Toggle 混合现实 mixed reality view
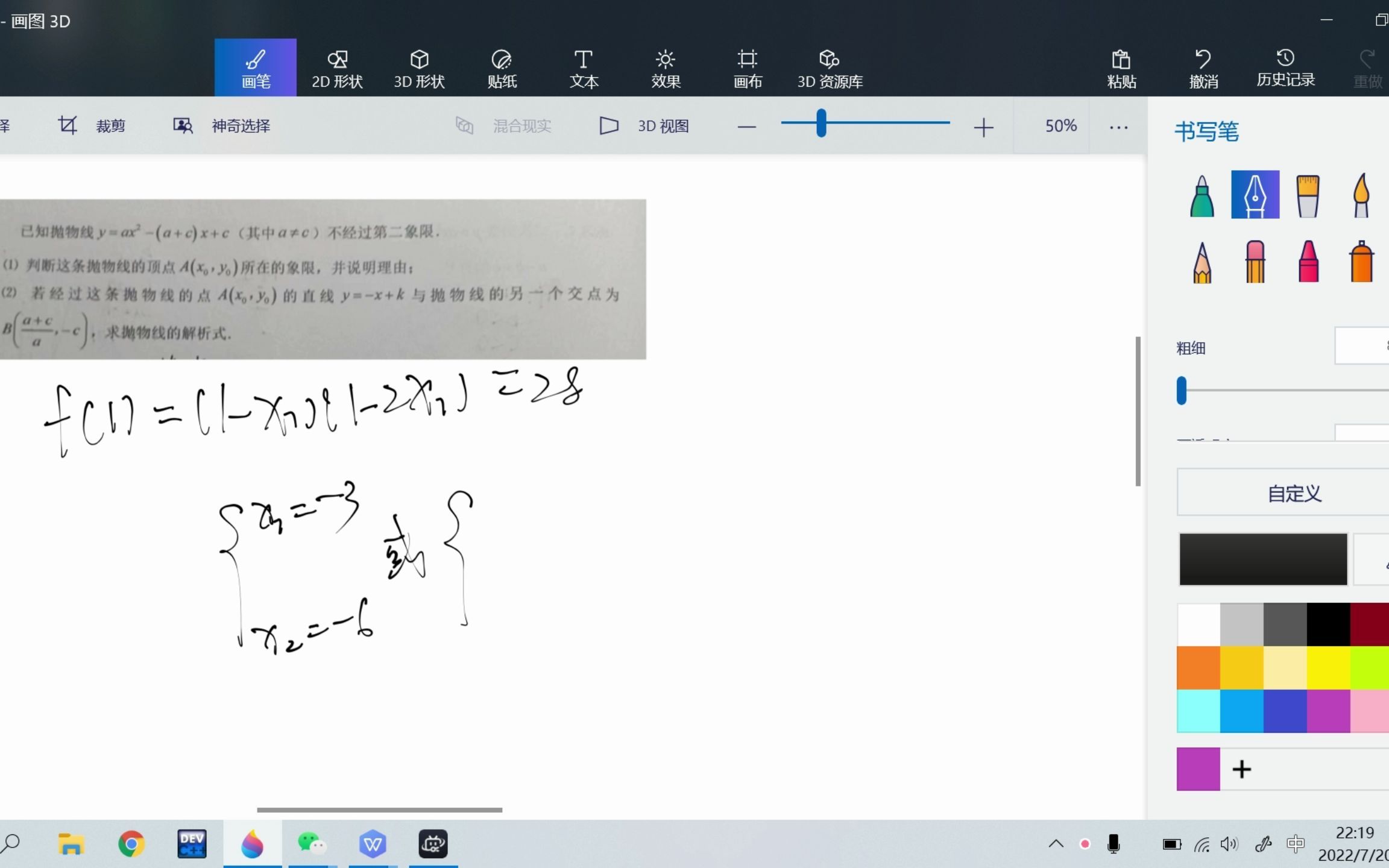1389x868 pixels. tap(504, 125)
